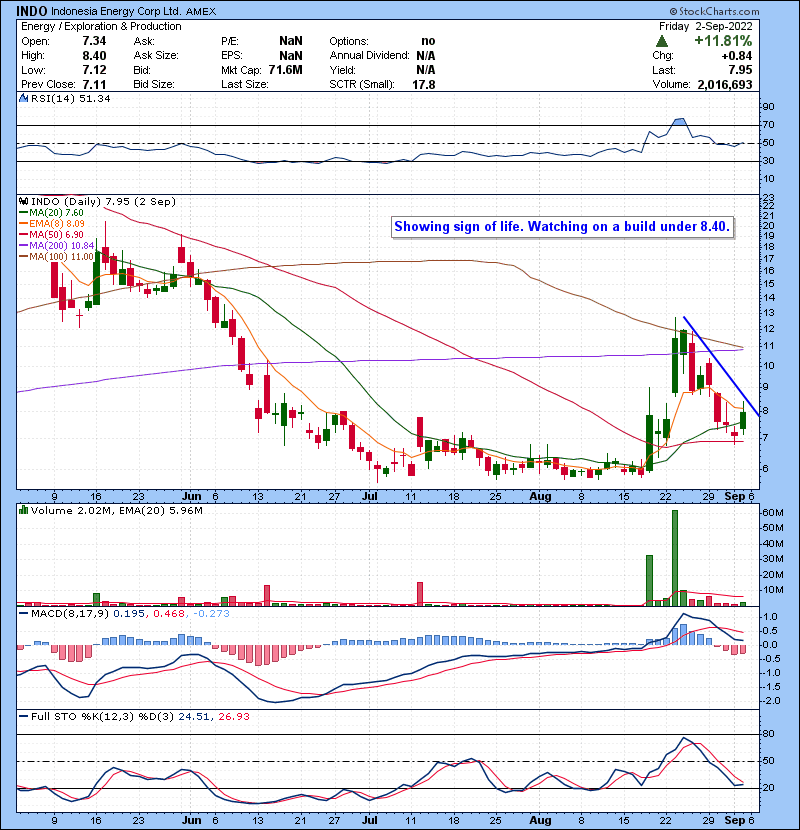Click the Last price value 7.95 in the header
This screenshot has width=800, height=830.
point(740,70)
